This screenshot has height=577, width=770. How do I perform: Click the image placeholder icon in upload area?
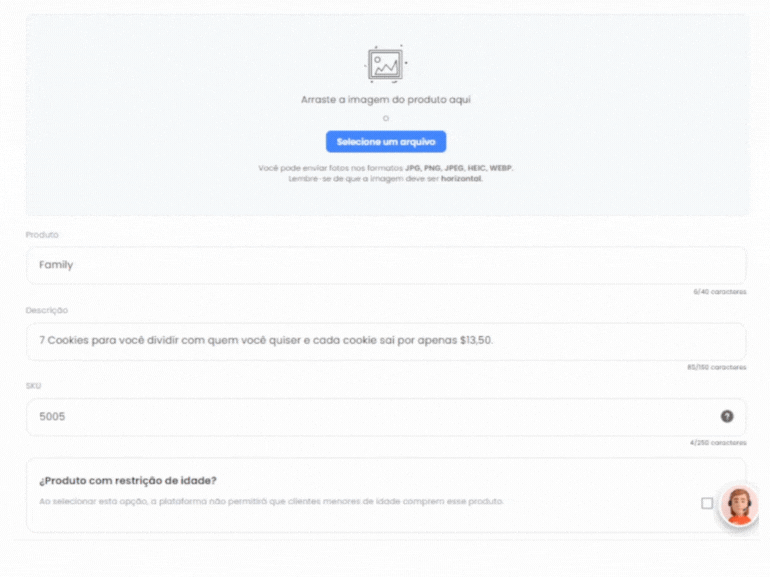tap(385, 64)
